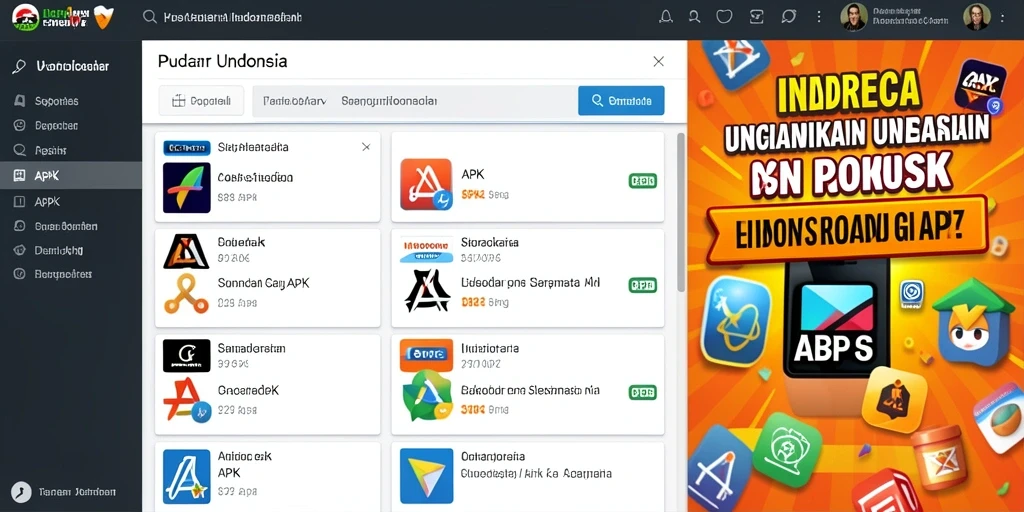1024x512 pixels.
Task: Close the Pudanr Undonsia dialog
Action: pyautogui.click(x=658, y=61)
